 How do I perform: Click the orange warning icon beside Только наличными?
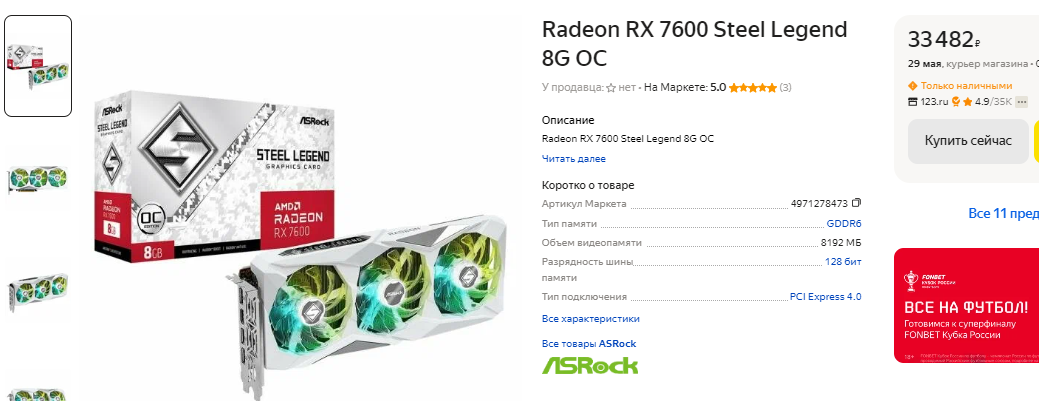click(912, 86)
